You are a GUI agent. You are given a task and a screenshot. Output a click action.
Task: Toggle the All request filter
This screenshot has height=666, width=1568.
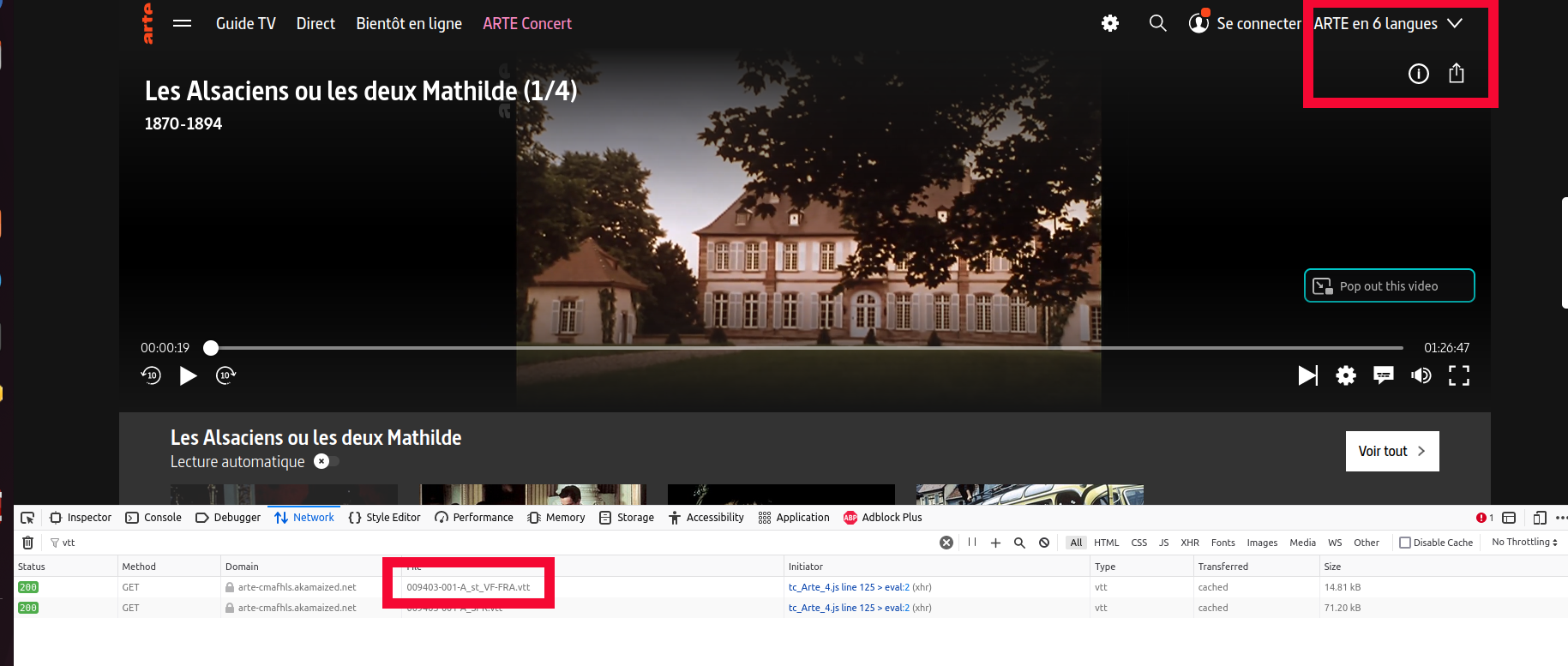(x=1076, y=543)
